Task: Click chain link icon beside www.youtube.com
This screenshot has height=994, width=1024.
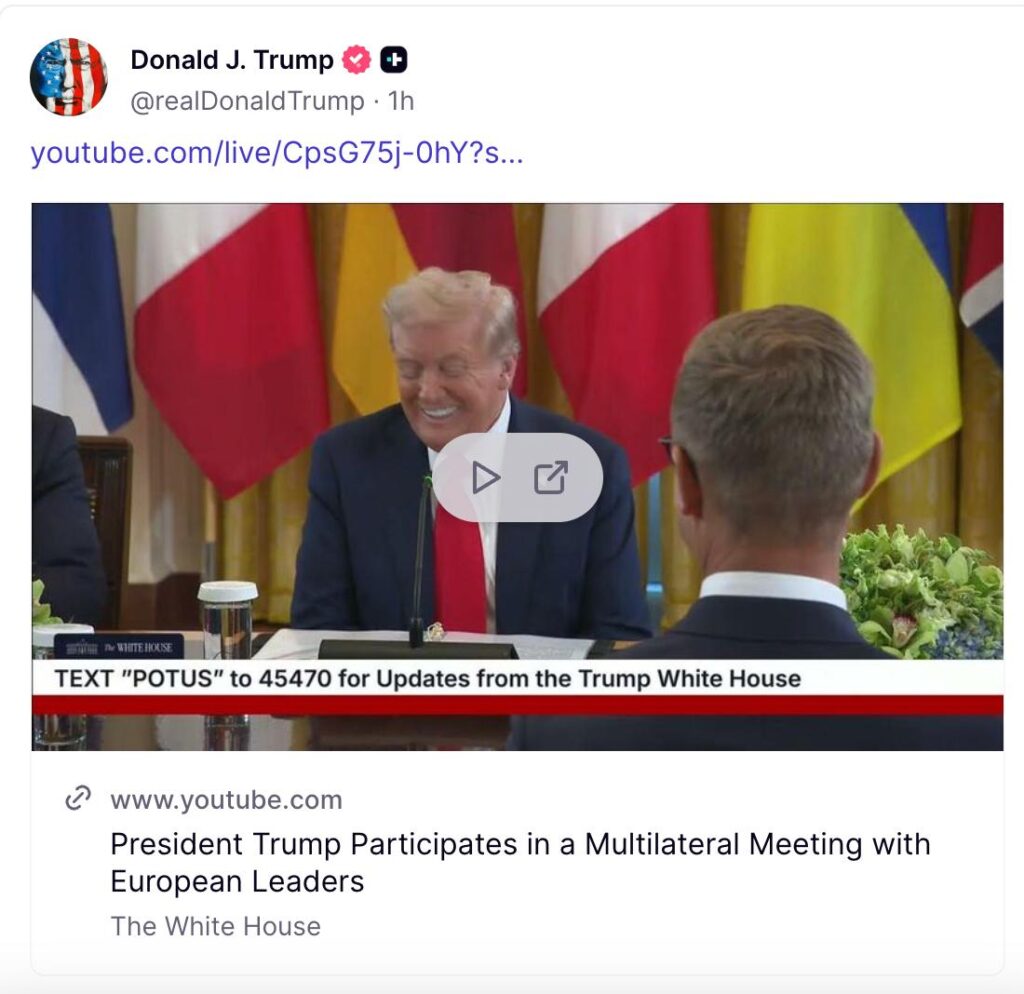Action: coord(78,799)
